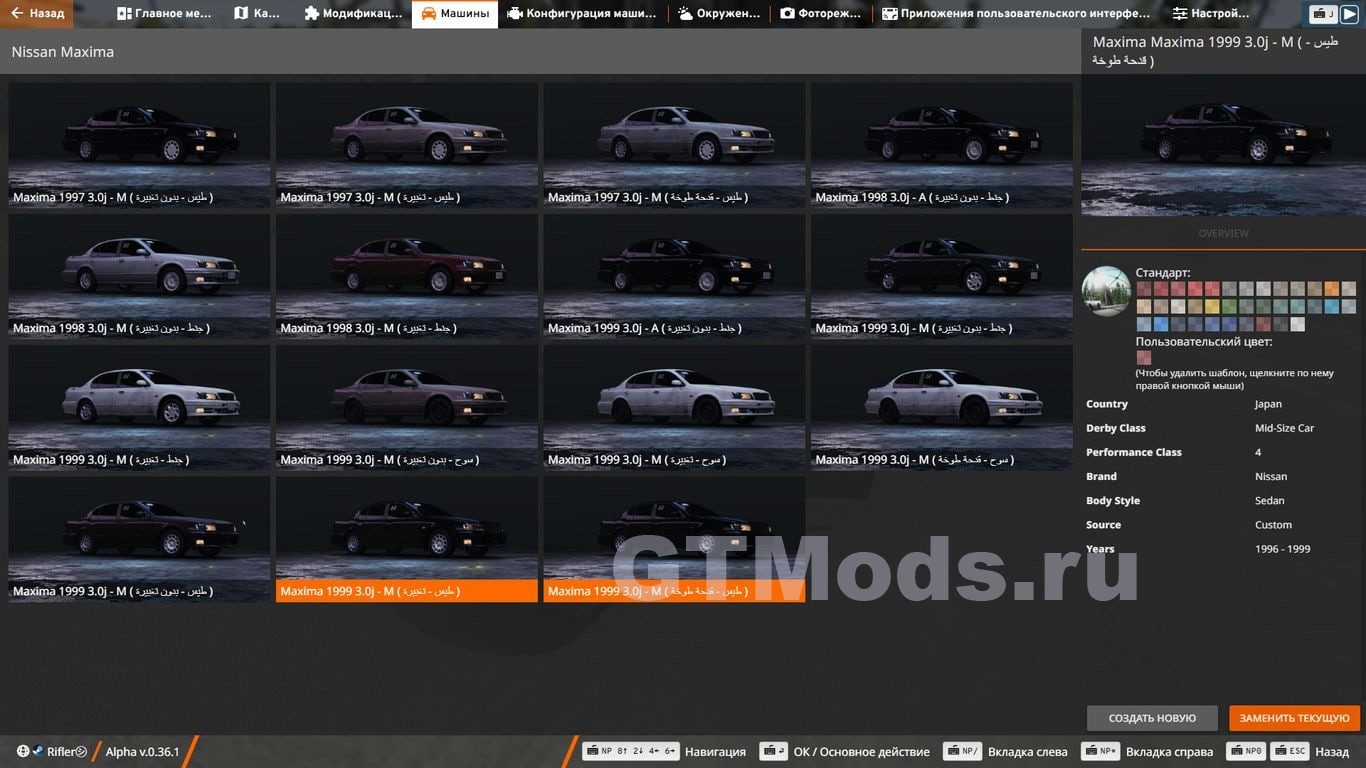Click the Alpha v.0.36.1 version label
Viewport: 1366px width, 768px height.
pyautogui.click(x=142, y=752)
